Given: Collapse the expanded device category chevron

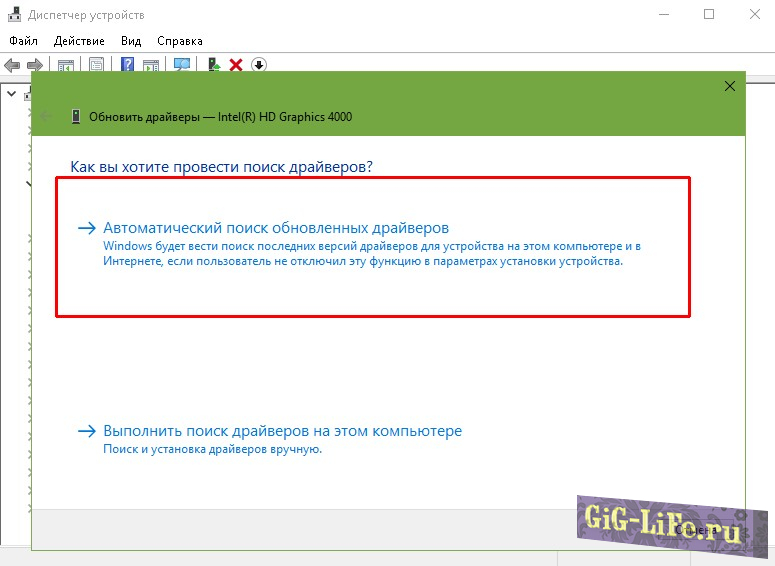Looking at the screenshot, I should pos(28,184).
